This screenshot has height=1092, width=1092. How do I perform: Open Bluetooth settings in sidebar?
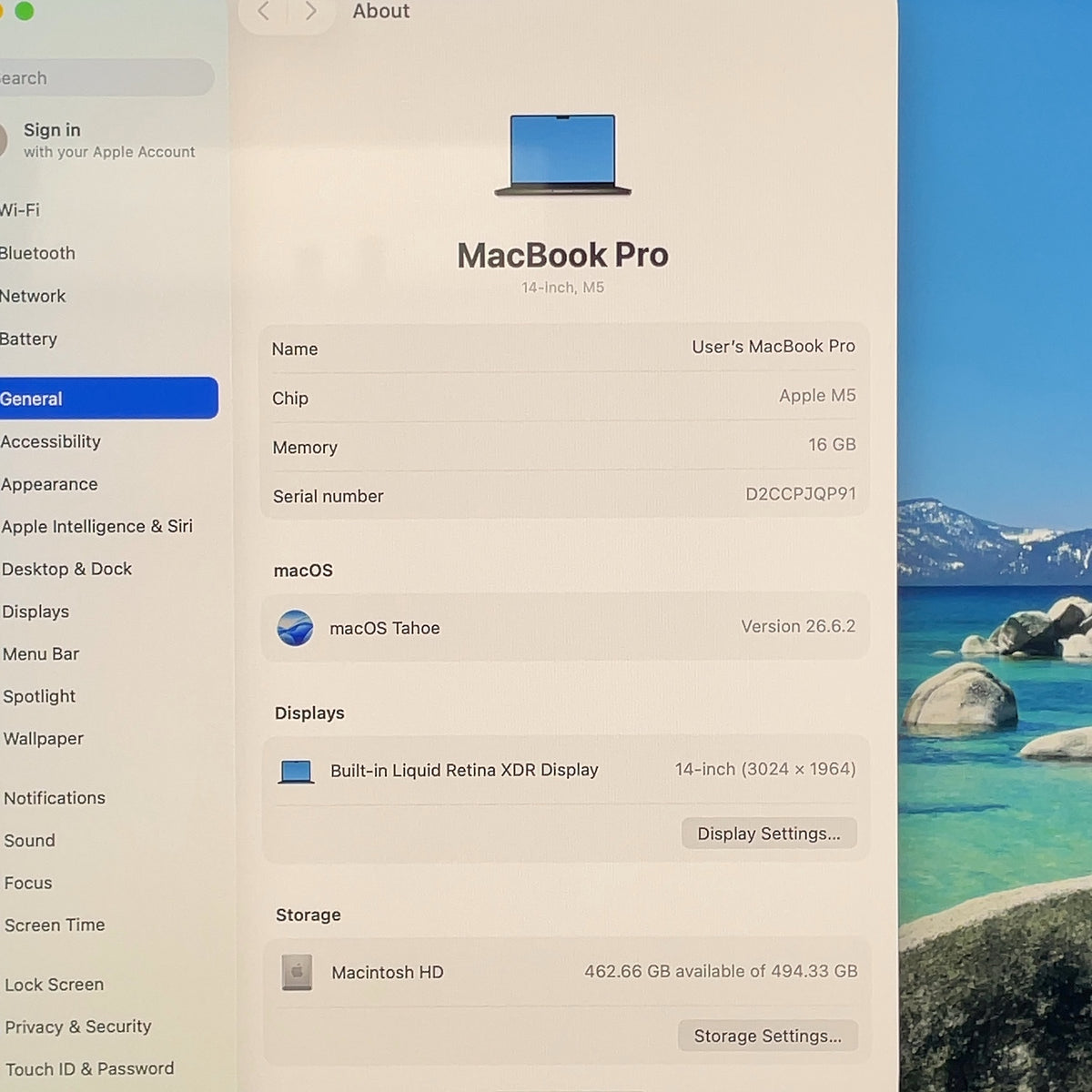click(x=37, y=253)
